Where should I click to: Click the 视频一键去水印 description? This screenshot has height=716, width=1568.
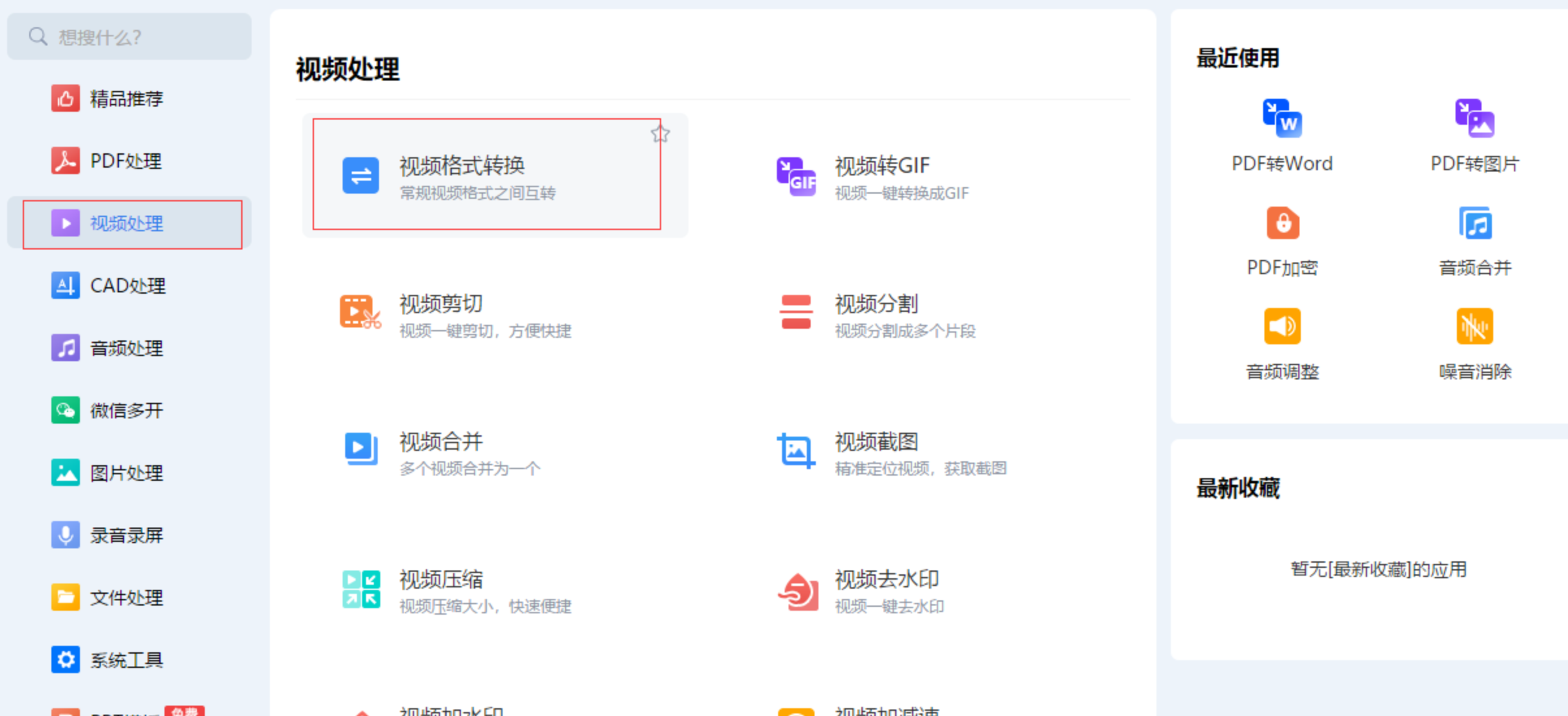pyautogui.click(x=889, y=606)
